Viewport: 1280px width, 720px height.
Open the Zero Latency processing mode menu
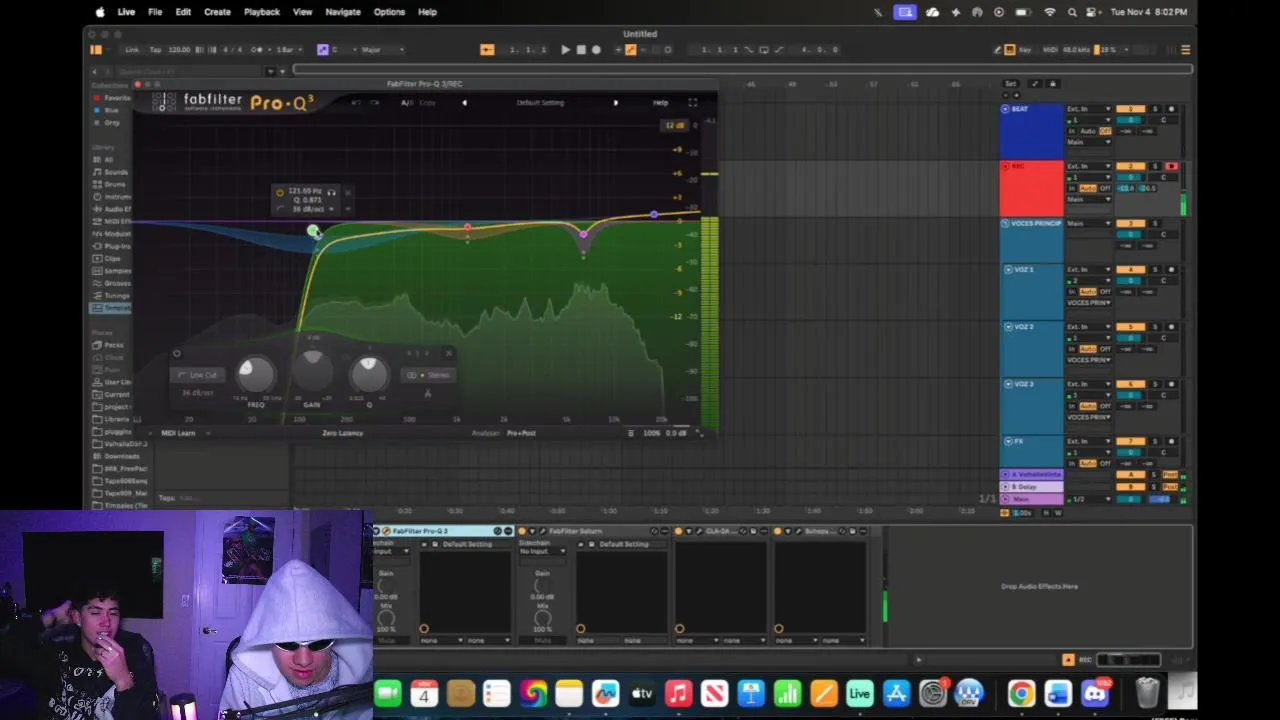(x=343, y=433)
